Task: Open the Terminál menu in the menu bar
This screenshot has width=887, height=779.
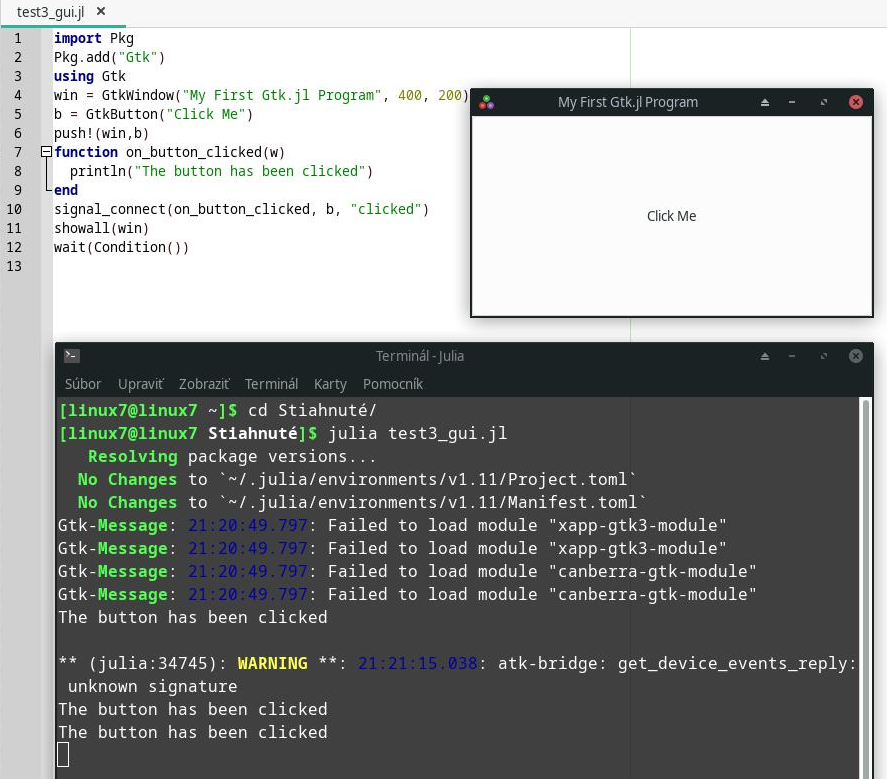Action: pos(271,384)
